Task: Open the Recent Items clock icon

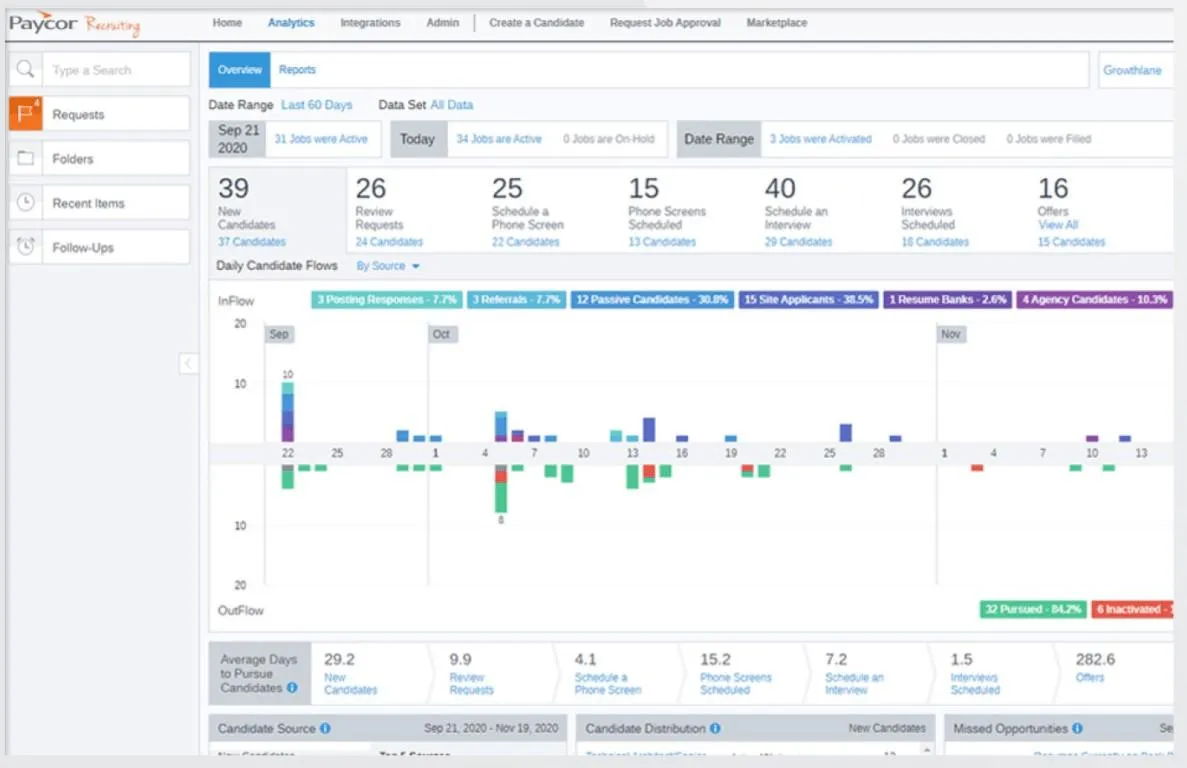Action: pos(25,202)
